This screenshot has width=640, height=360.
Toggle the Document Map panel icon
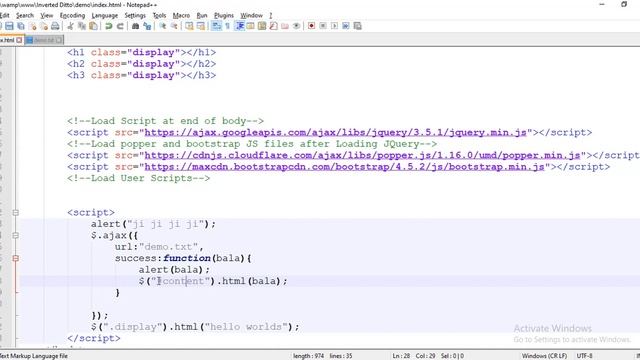point(262,26)
